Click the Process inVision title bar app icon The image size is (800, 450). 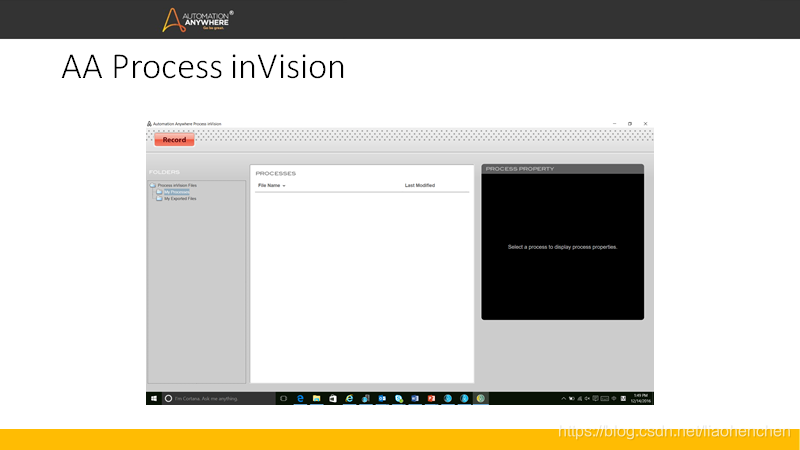149,123
